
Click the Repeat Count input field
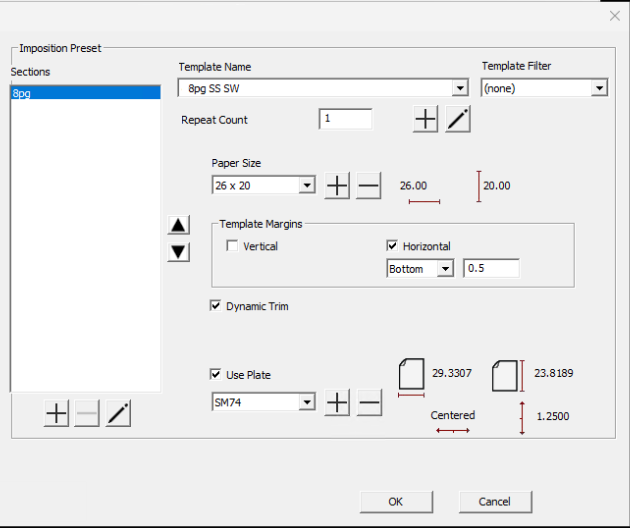click(346, 119)
